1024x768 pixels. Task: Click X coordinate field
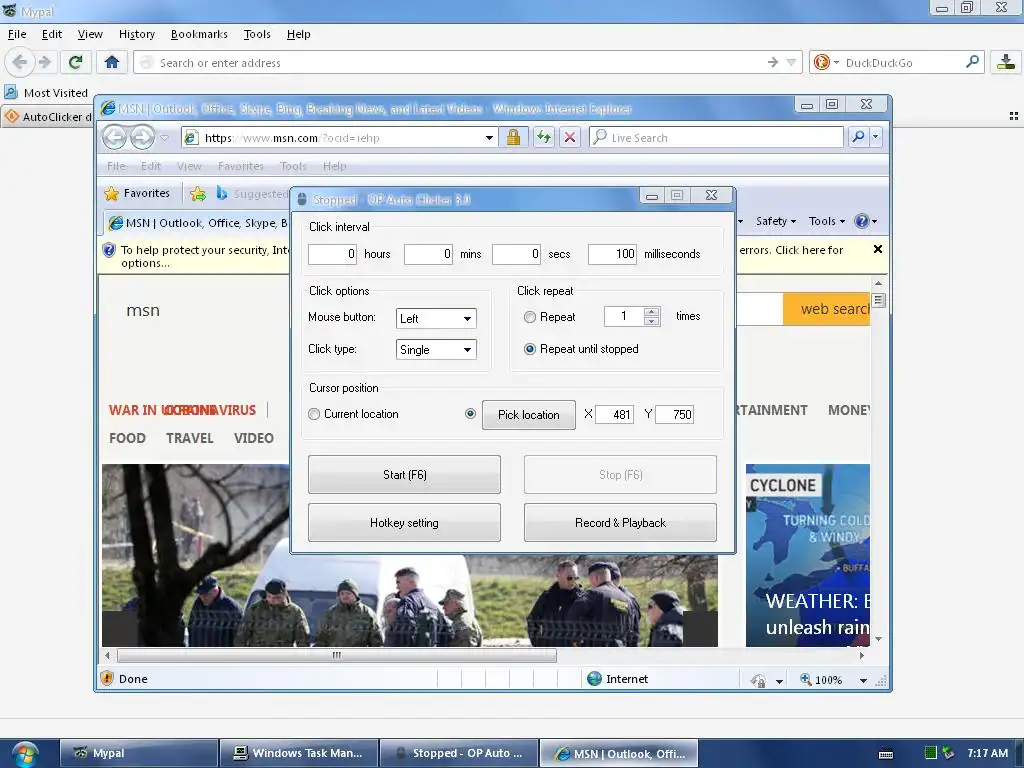(615, 414)
